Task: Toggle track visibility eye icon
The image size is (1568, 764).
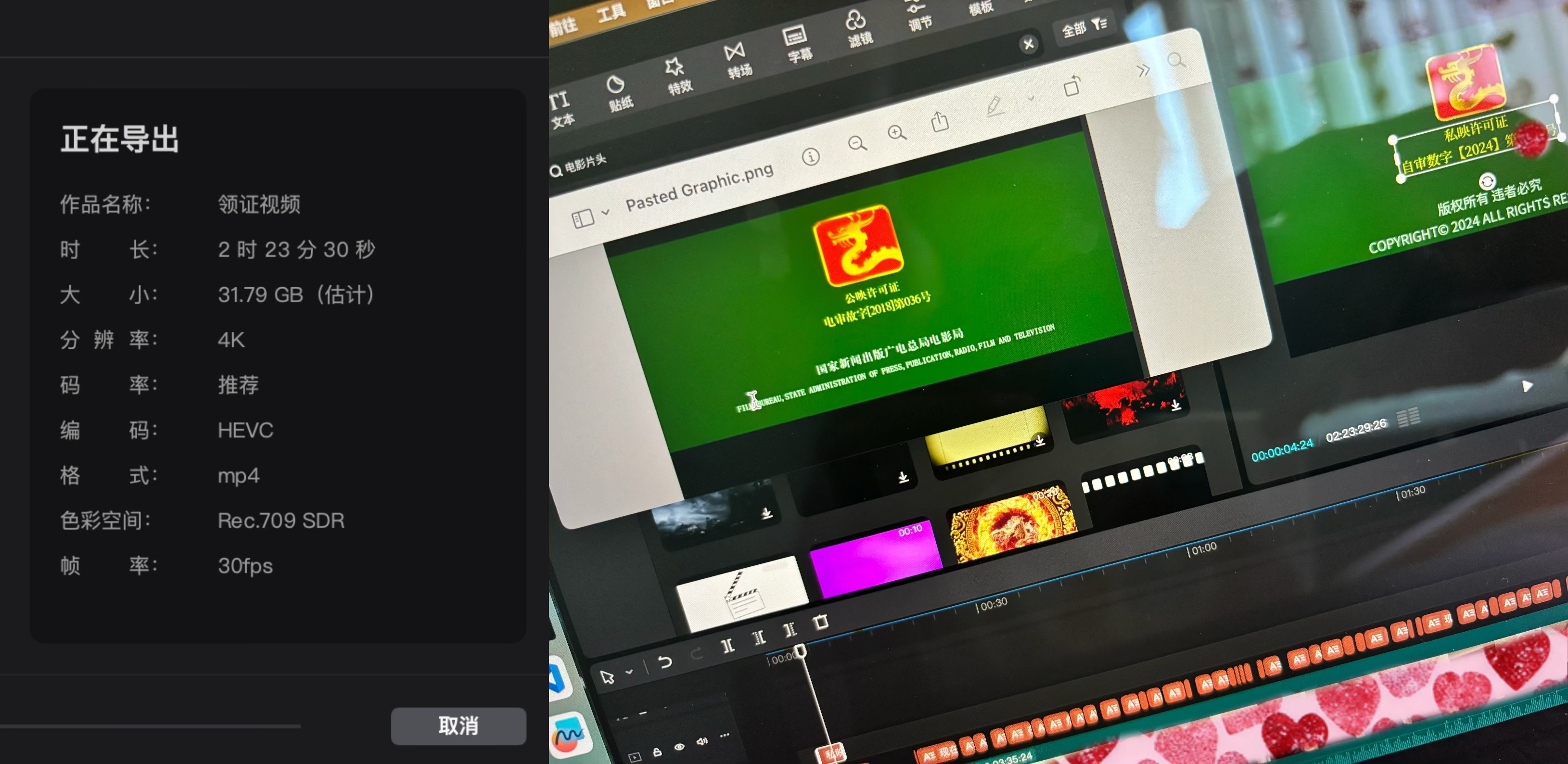Action: point(679,746)
